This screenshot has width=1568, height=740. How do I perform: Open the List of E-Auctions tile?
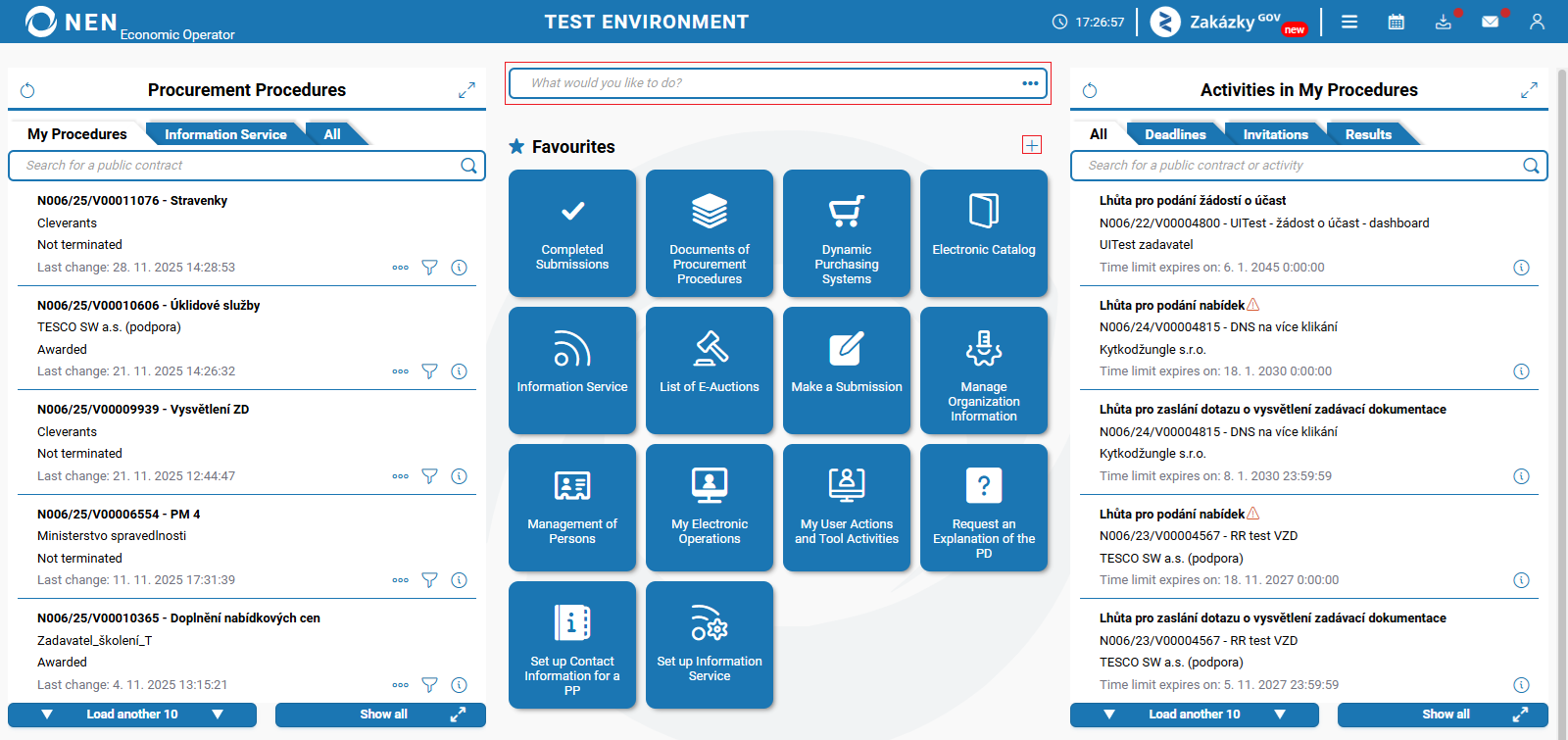(710, 370)
